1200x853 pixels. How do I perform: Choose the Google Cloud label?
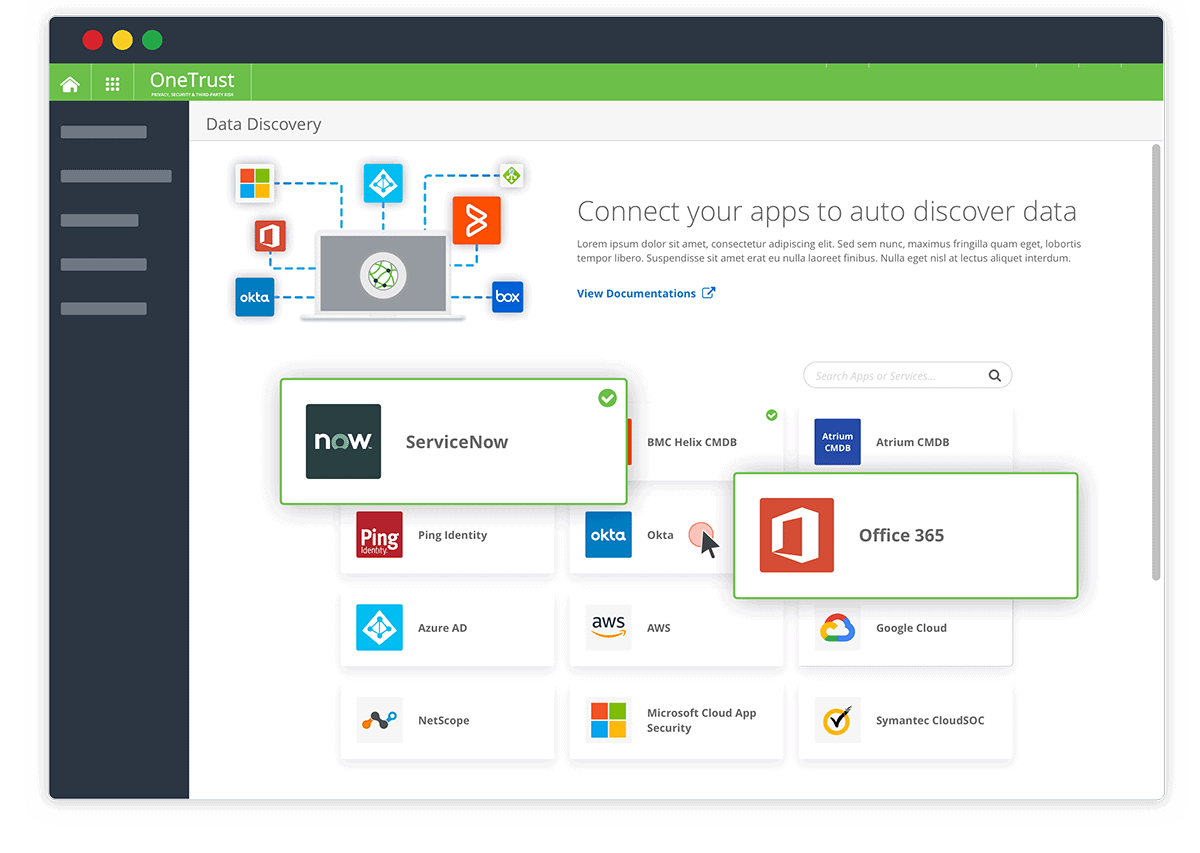911,628
